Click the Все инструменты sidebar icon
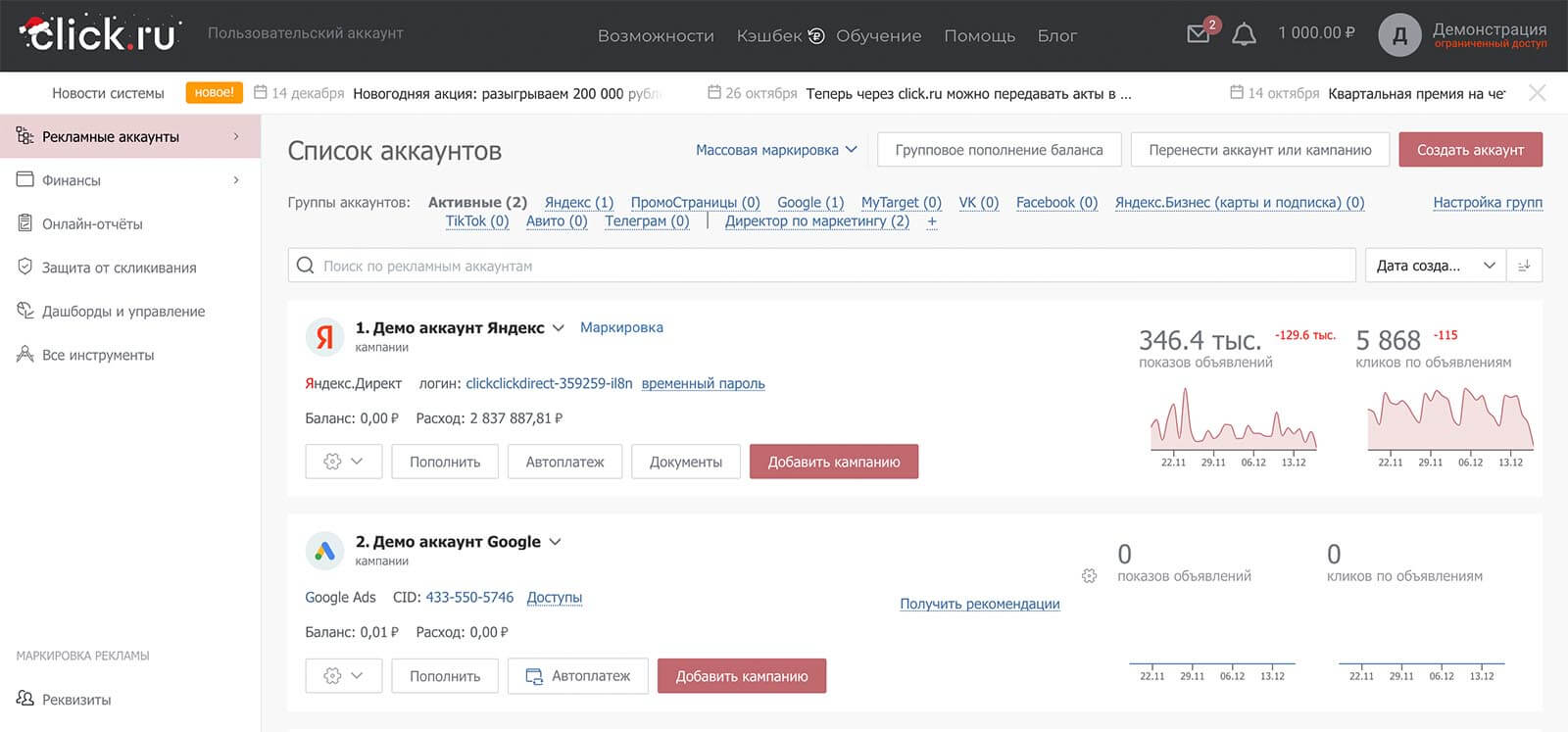This screenshot has width=1568, height=732. point(25,354)
